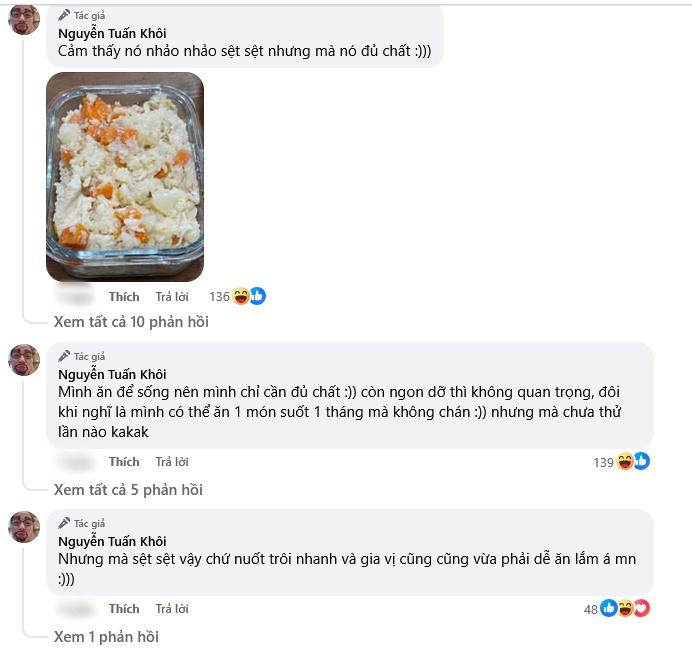Click the haha reaction icon beside 139
The width and height of the screenshot is (692, 650).
[625, 462]
